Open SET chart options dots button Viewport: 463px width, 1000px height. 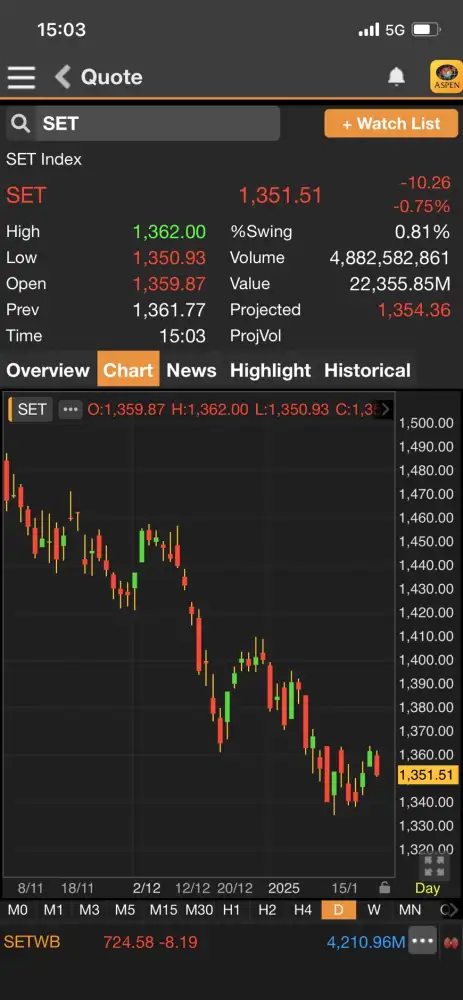pos(70,409)
